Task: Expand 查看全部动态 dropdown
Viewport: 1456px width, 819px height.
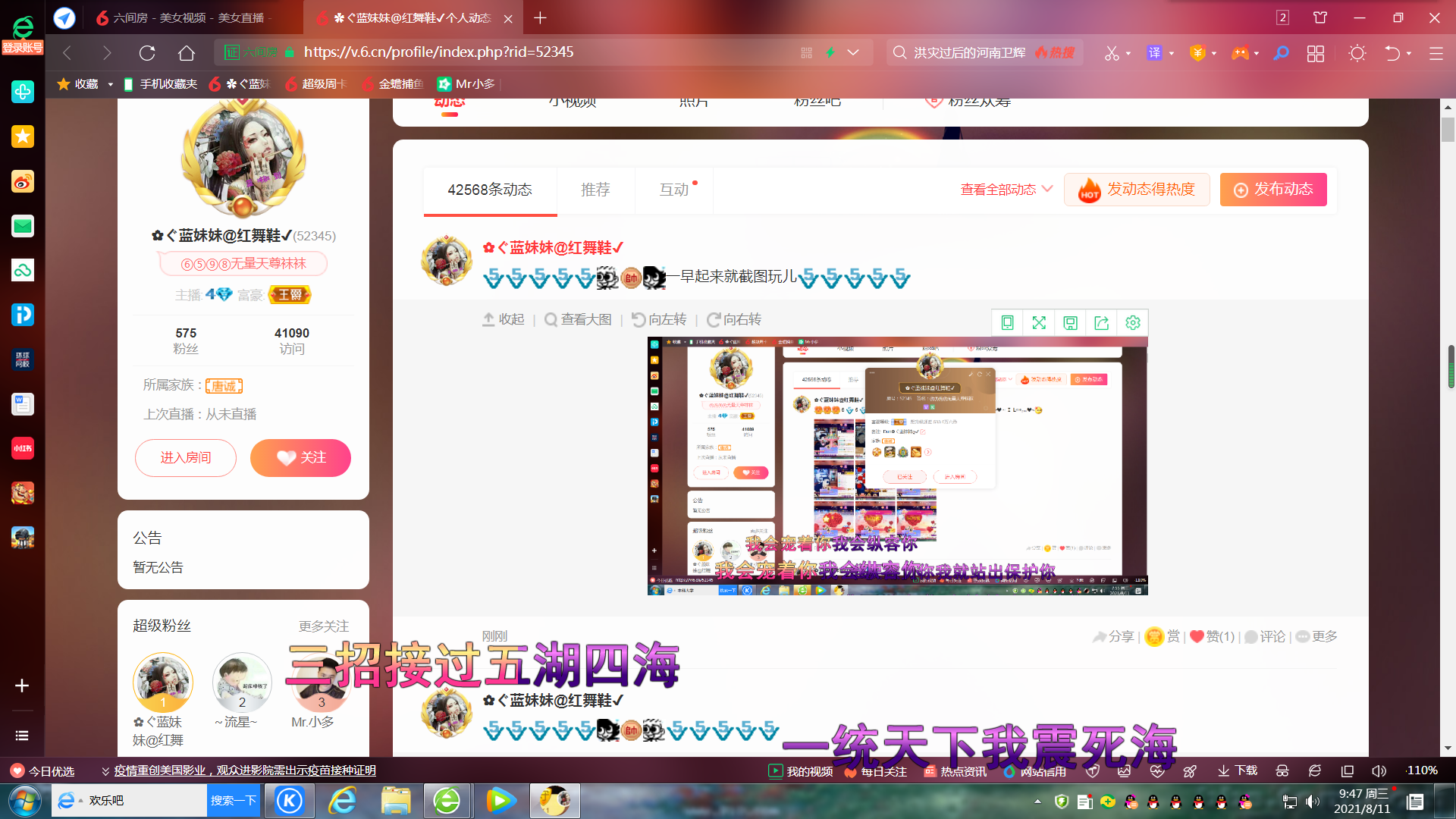Action: pyautogui.click(x=1006, y=190)
